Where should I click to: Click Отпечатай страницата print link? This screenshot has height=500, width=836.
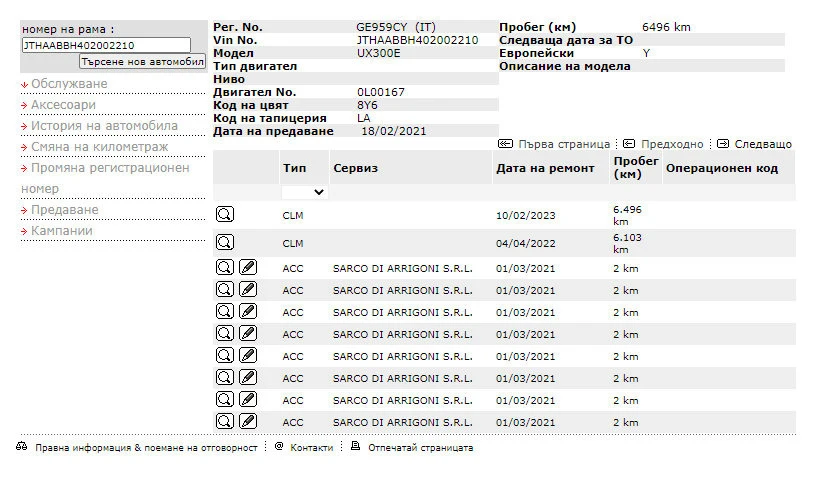pyautogui.click(x=420, y=448)
